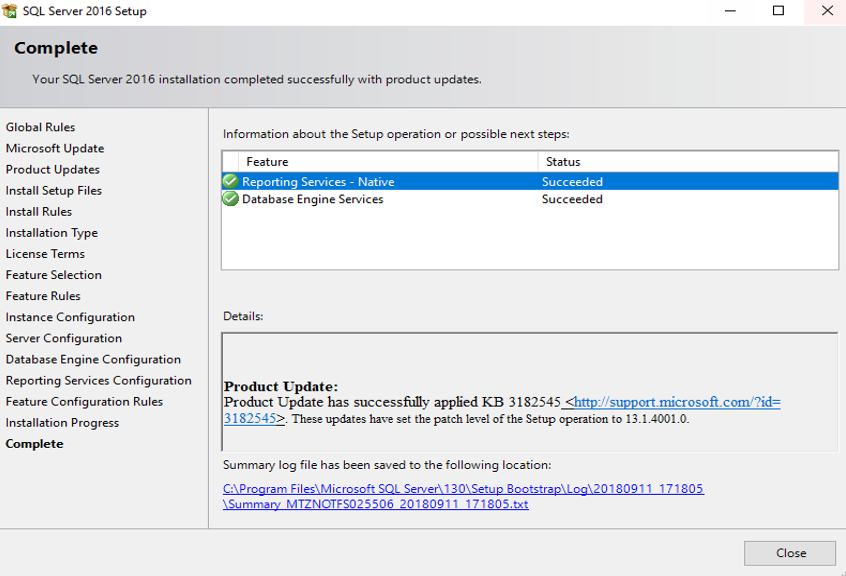846x576 pixels.
Task: Click green check icon beside Database Engine Services
Action: (x=231, y=199)
